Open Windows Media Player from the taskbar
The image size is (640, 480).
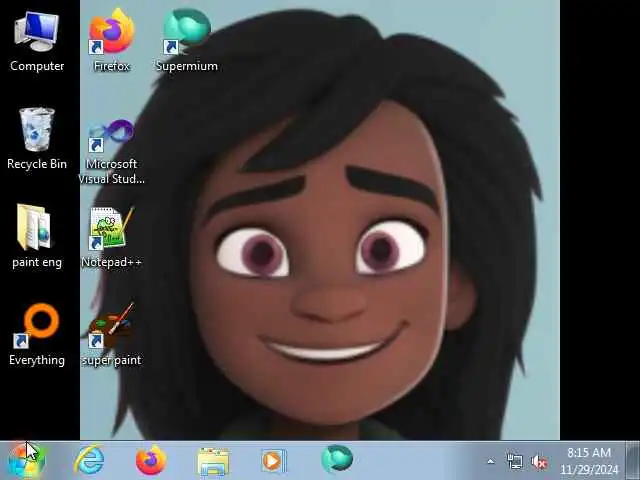pos(274,460)
